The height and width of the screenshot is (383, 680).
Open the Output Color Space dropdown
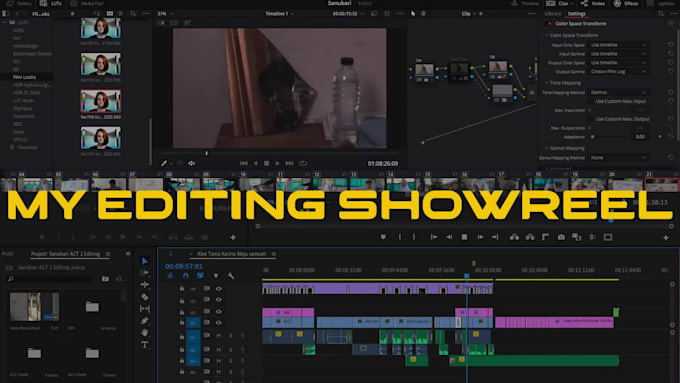619,63
